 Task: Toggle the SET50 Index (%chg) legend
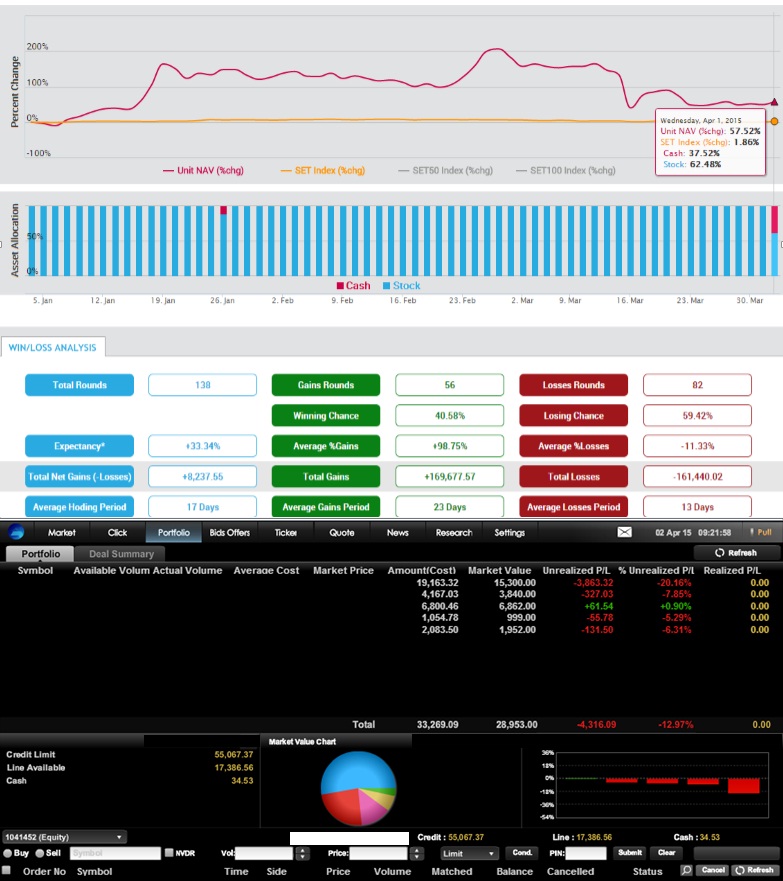click(445, 170)
